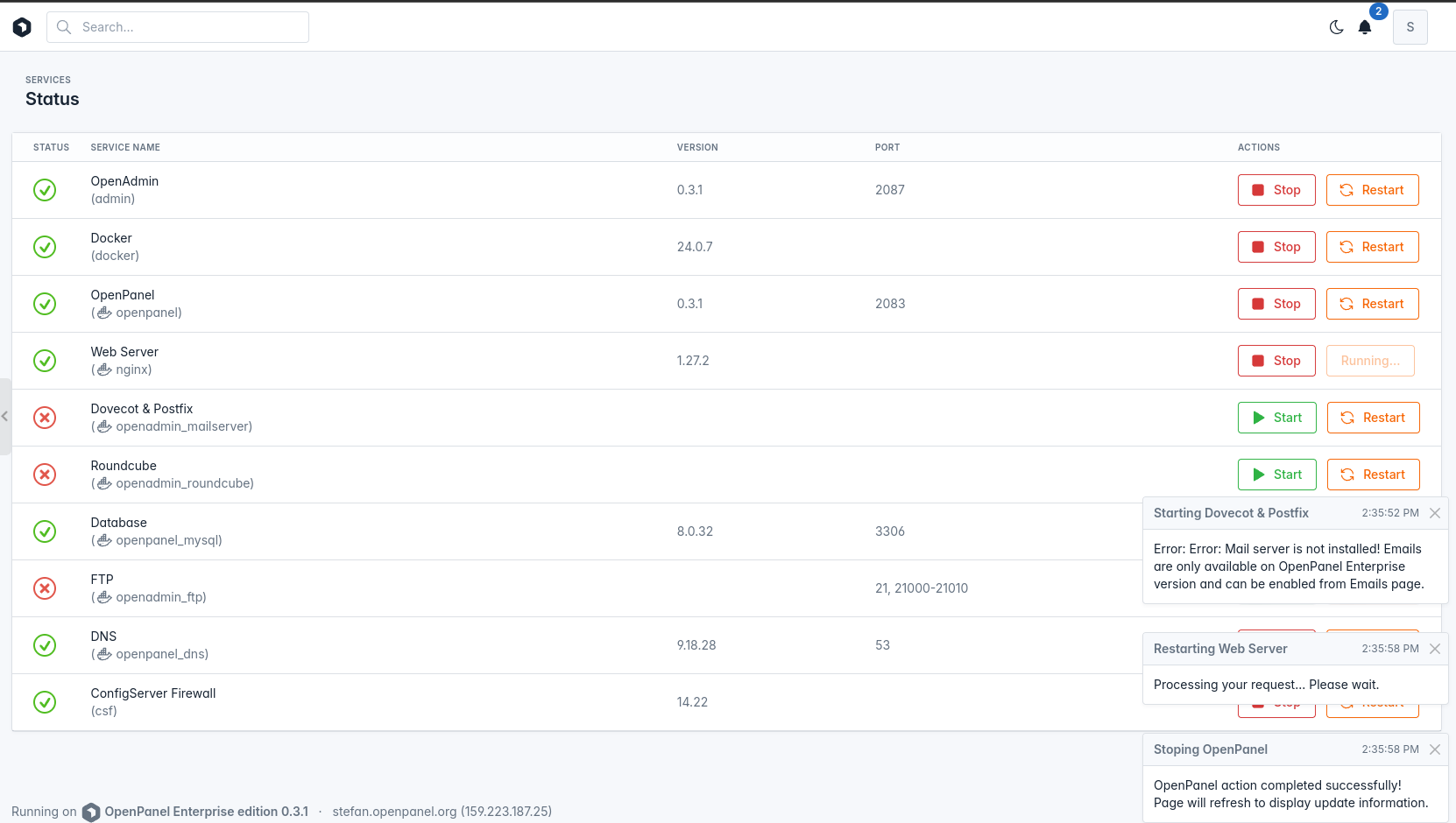The height and width of the screenshot is (823, 1456).
Task: Select the ConfigServer Firewall service name
Action: [153, 693]
